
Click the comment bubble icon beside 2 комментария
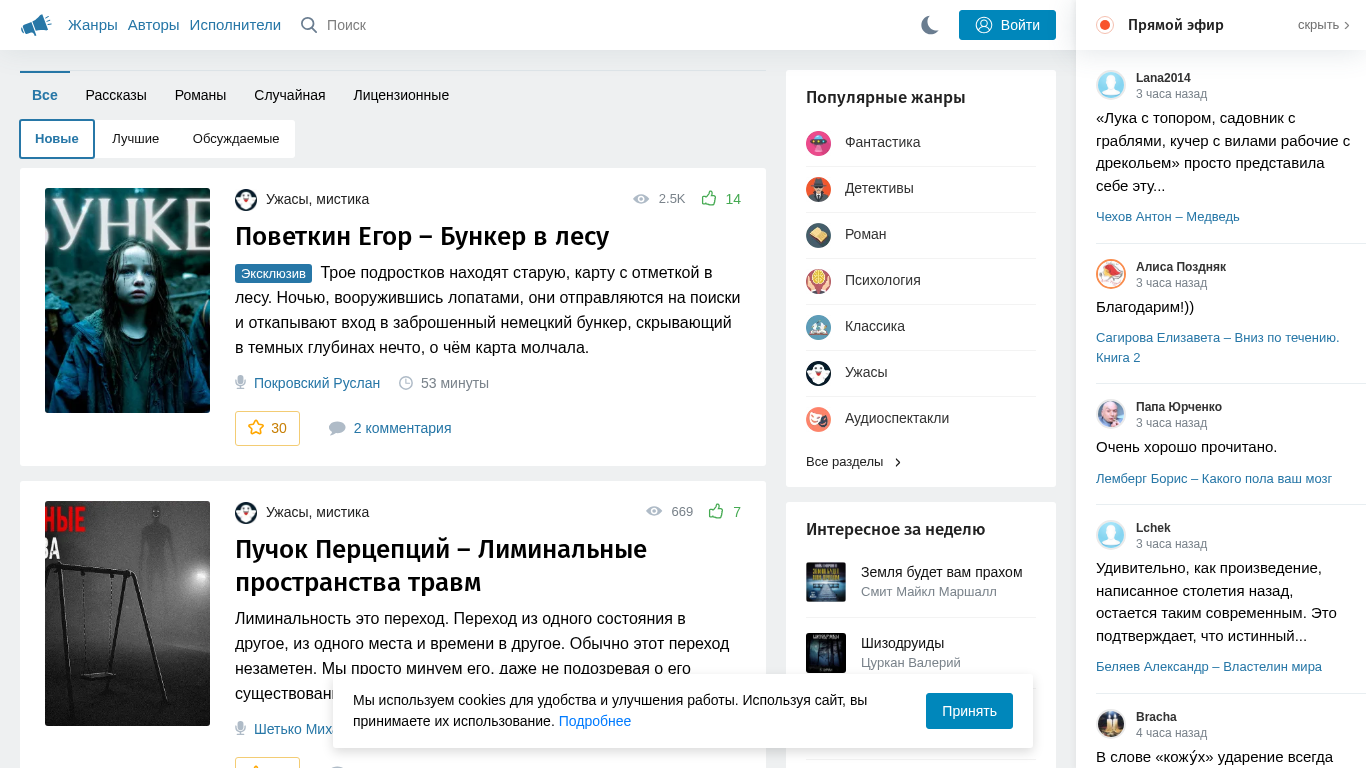pyautogui.click(x=337, y=428)
